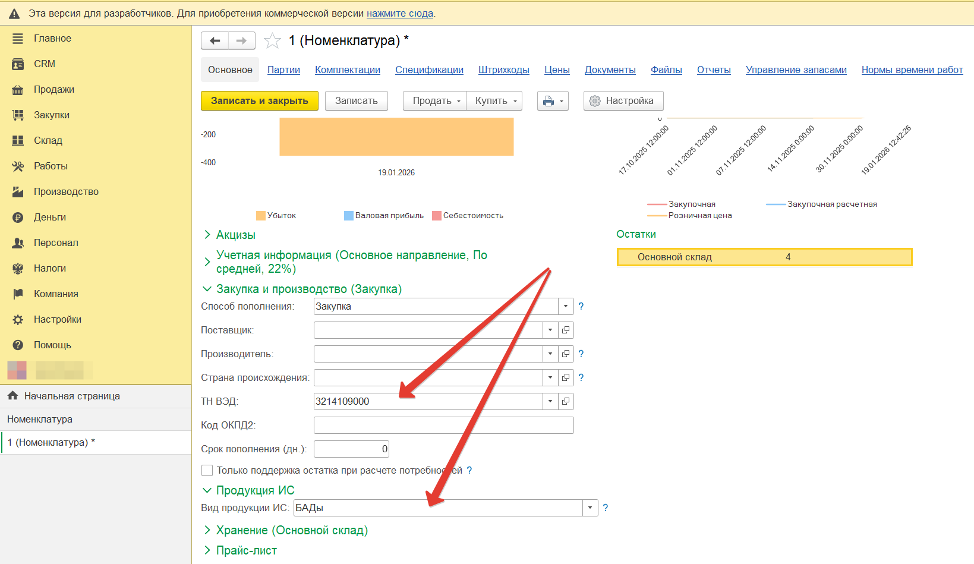Open Способ пополнения dropdown
This screenshot has width=974, height=564.
[566, 307]
